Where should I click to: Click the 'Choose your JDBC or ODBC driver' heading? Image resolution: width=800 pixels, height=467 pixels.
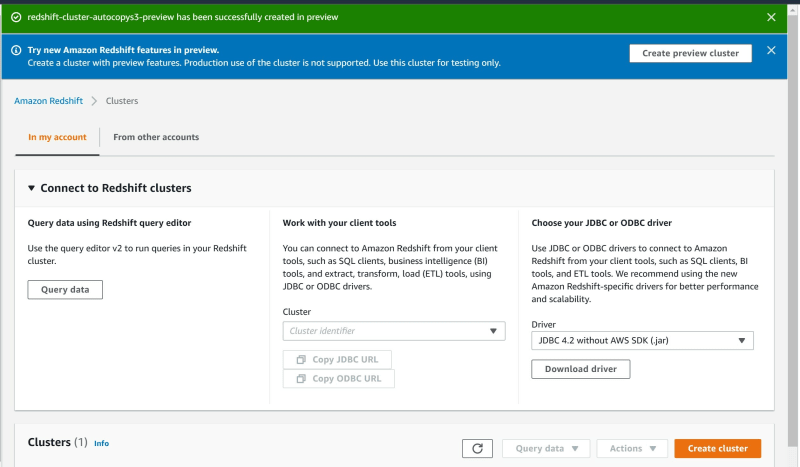point(602,223)
